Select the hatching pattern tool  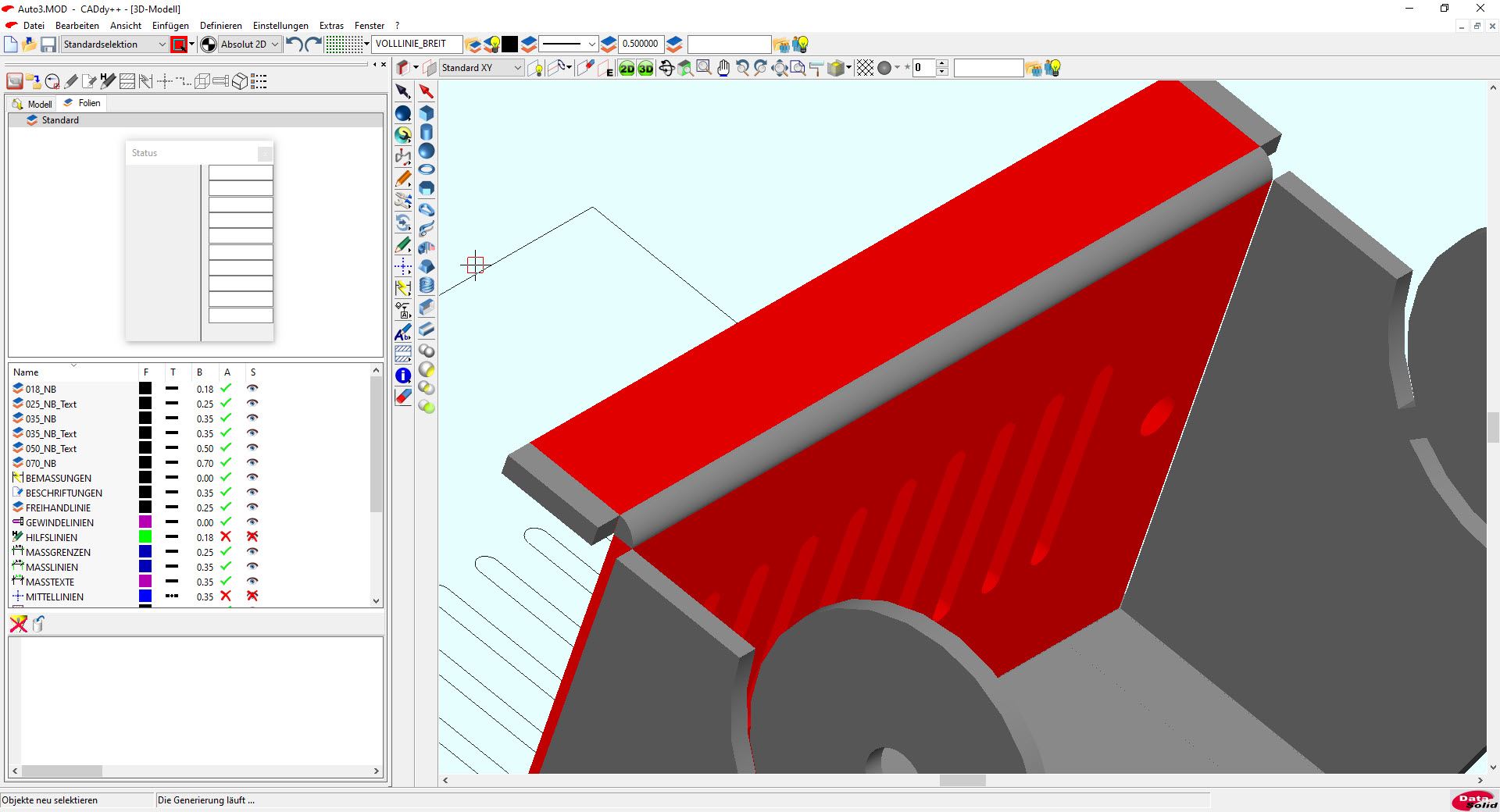point(403,353)
